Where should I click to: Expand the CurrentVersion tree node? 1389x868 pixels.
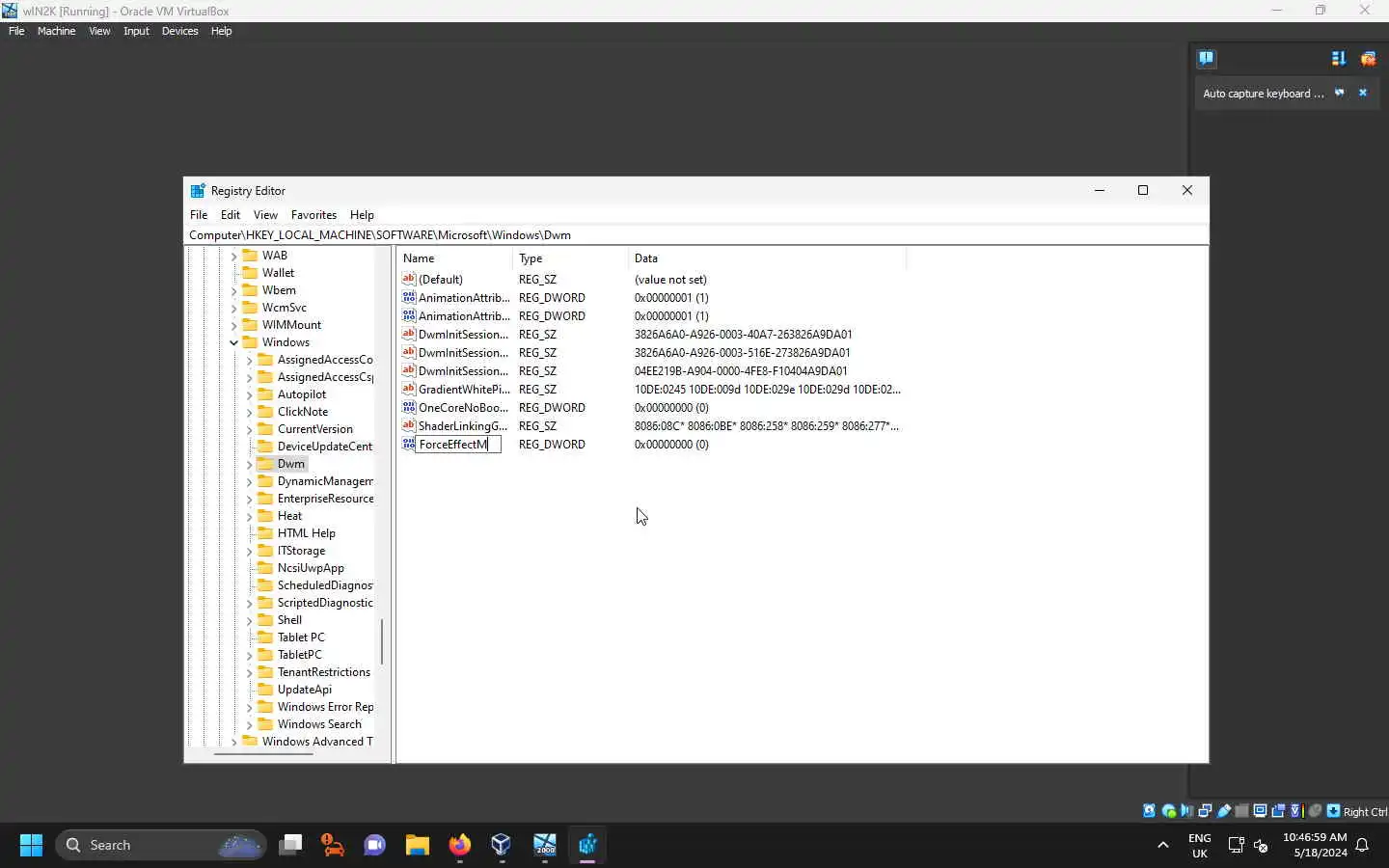pos(249,429)
